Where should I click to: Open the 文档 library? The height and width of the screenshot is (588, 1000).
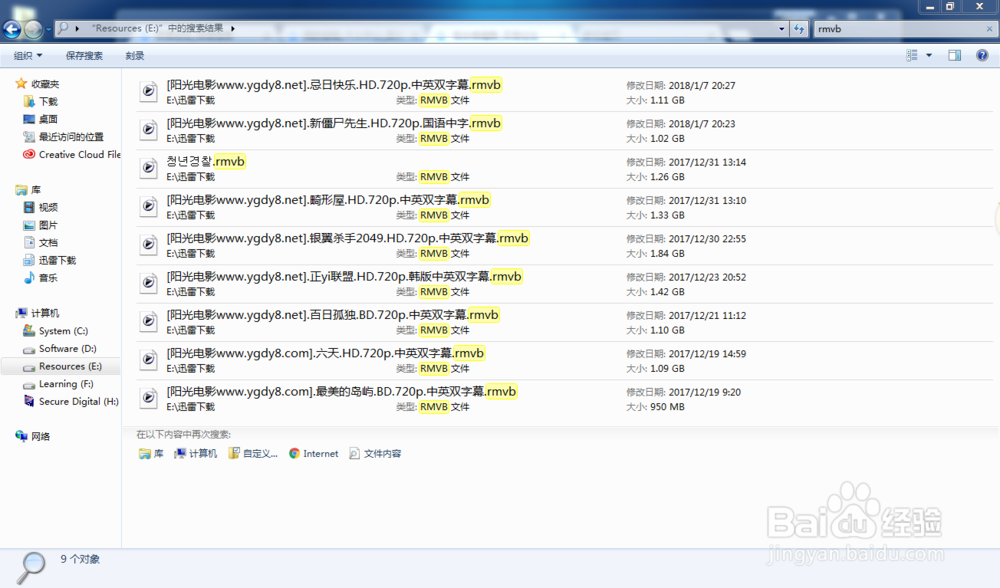coord(41,242)
